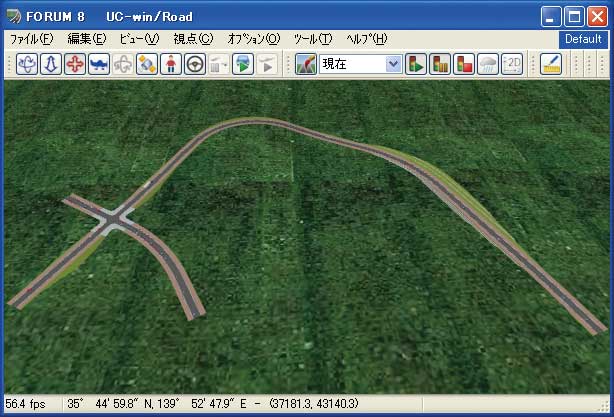Click the greyed-out flight path play icon
Viewport: 614px width, 417px height.
(x=267, y=64)
